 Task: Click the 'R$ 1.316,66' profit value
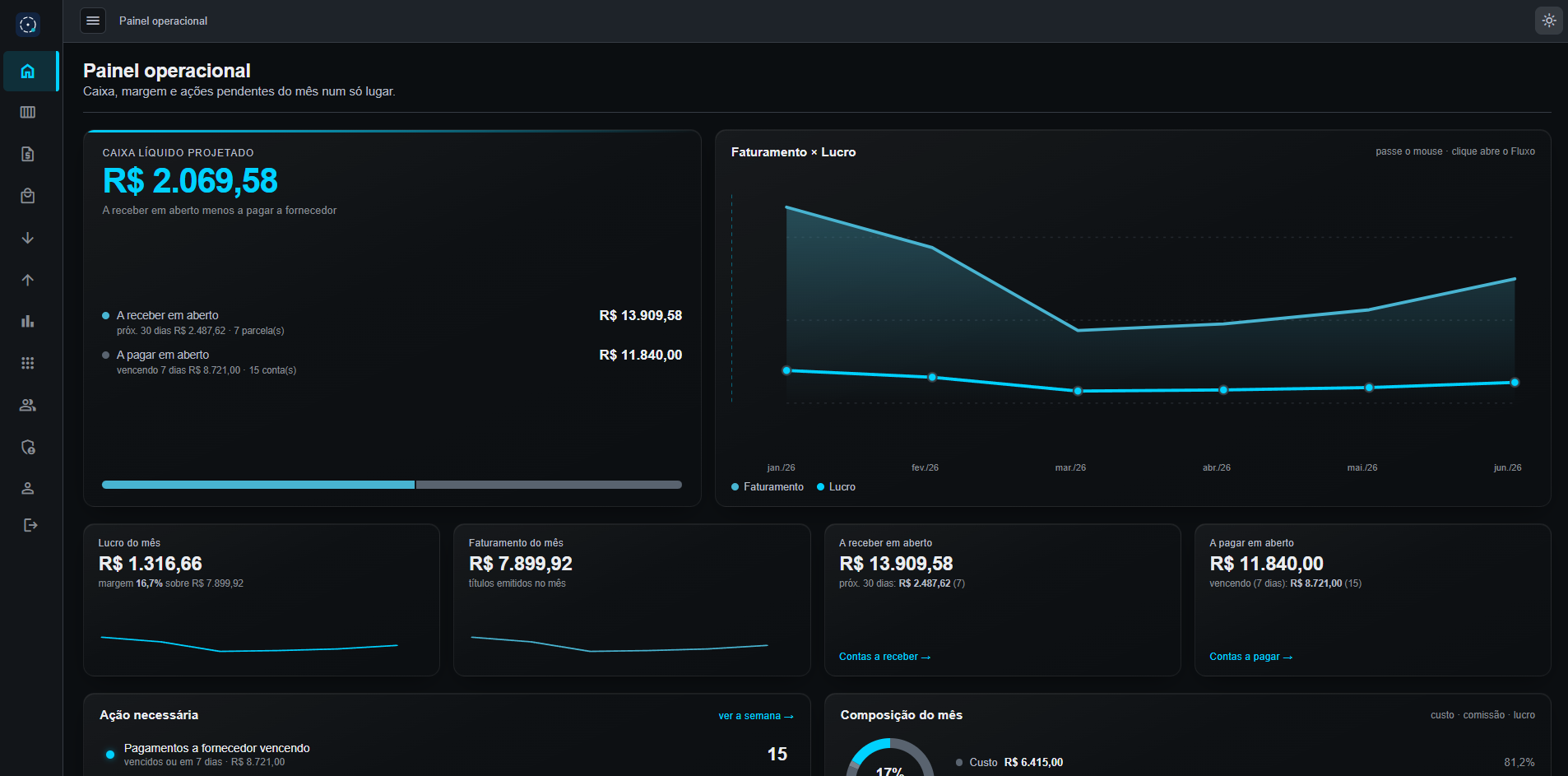(x=151, y=564)
